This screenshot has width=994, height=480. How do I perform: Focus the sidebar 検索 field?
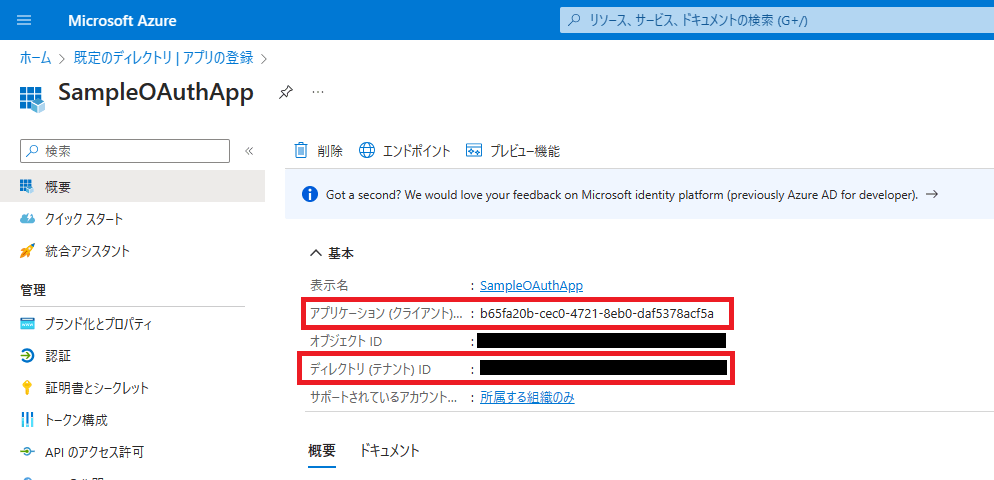point(125,151)
